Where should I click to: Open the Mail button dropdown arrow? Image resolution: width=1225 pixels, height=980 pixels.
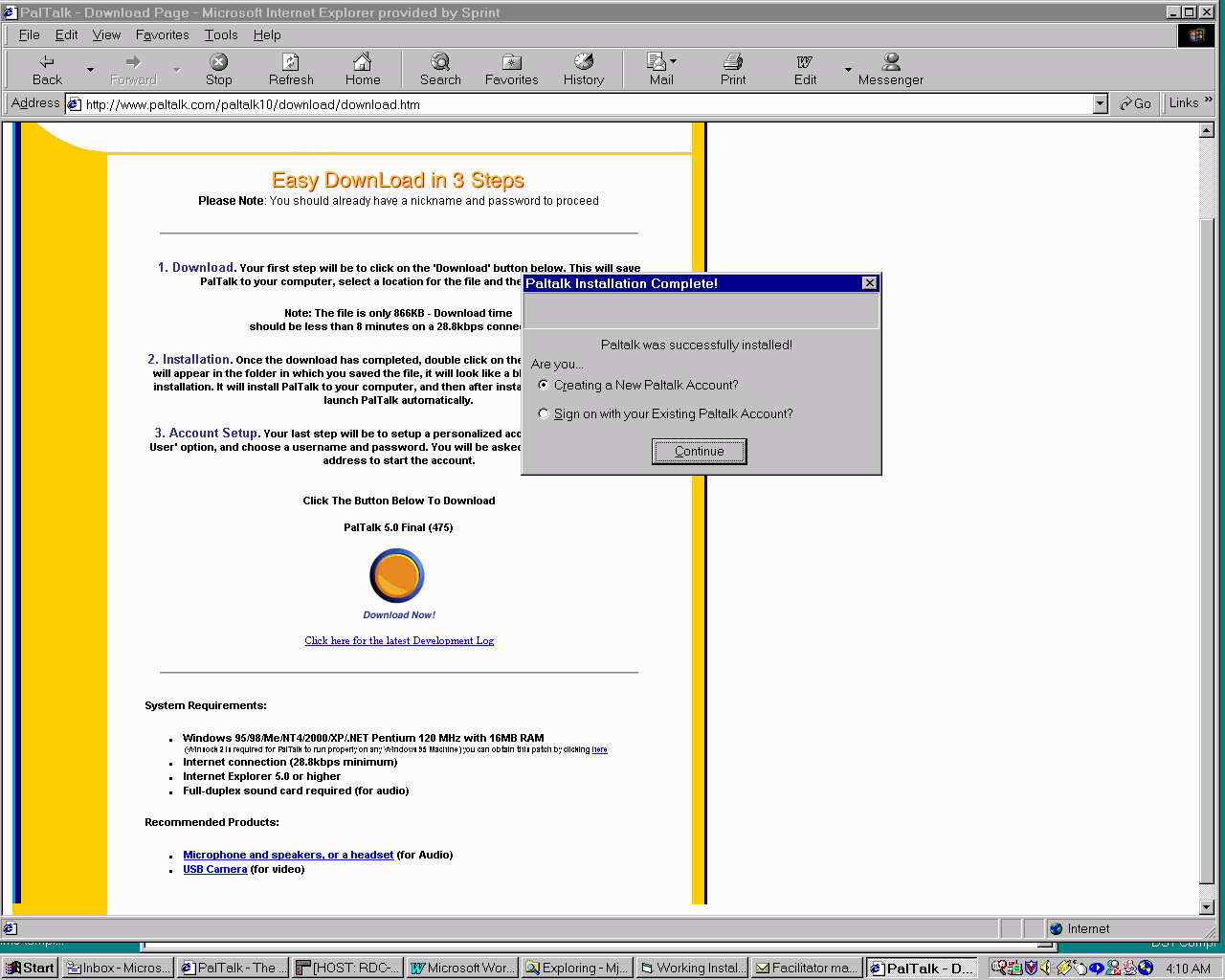pos(673,61)
